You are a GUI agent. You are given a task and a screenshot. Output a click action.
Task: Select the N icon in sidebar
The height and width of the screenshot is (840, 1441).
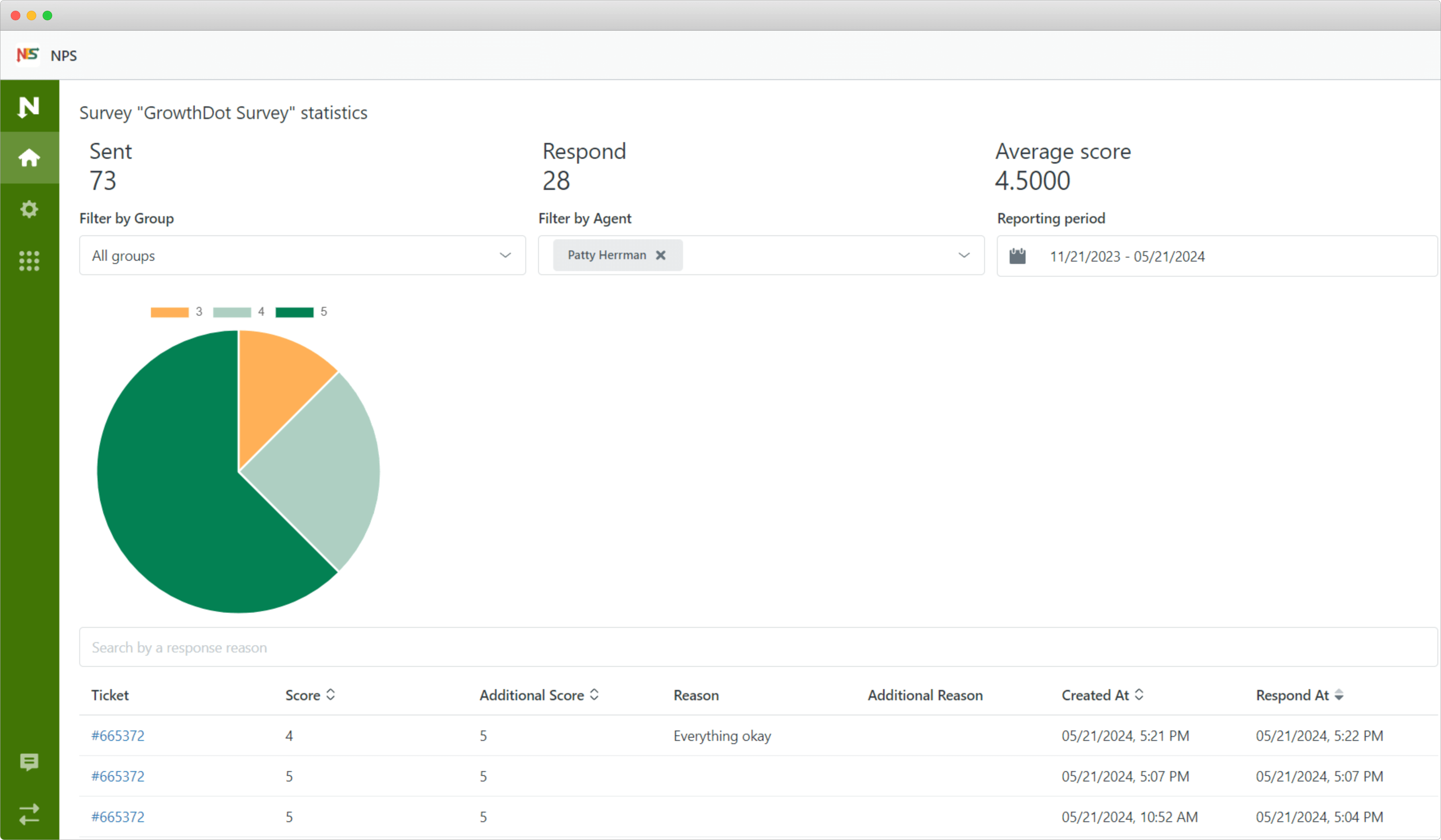coord(29,106)
